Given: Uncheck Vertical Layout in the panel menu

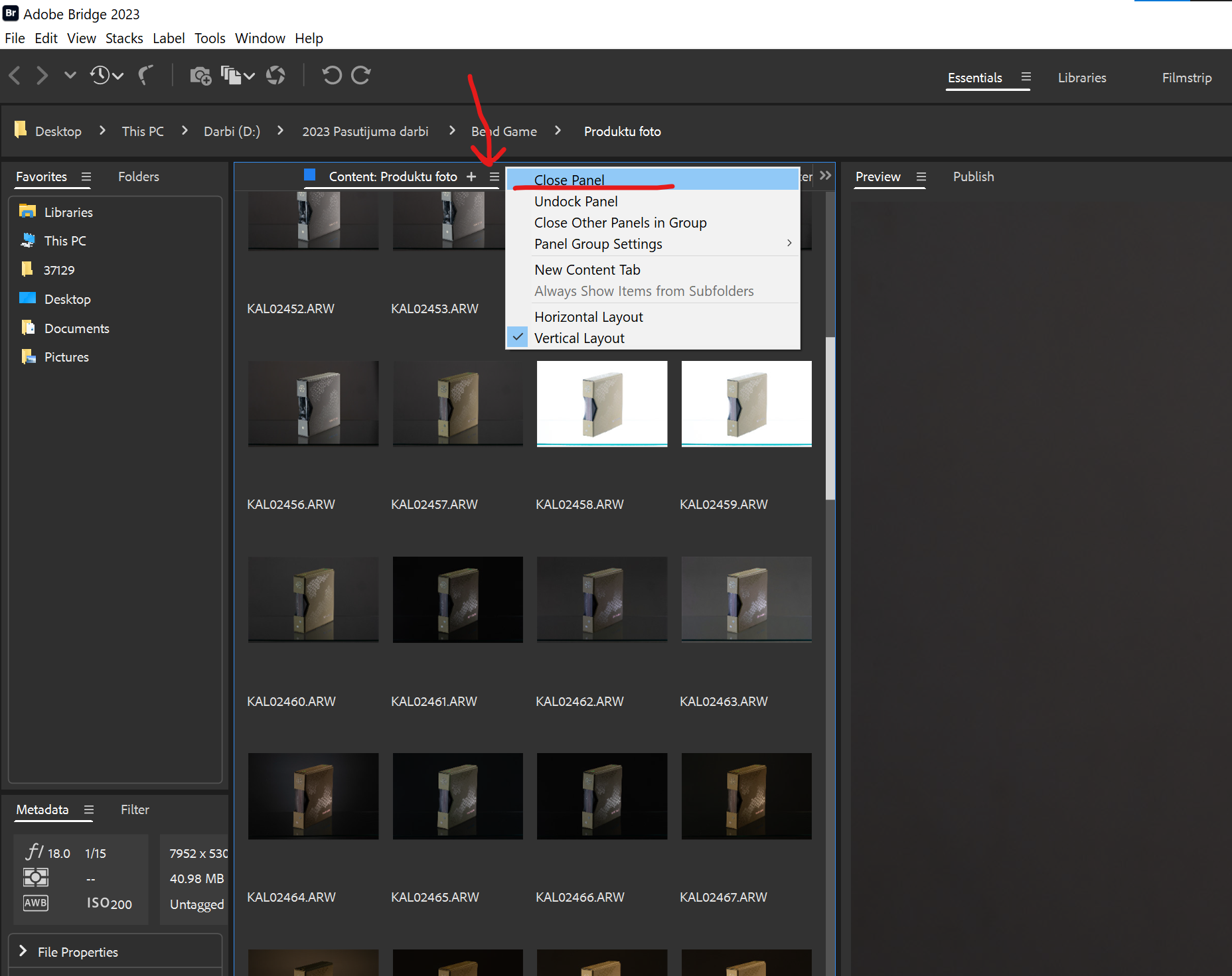Looking at the screenshot, I should (x=579, y=338).
